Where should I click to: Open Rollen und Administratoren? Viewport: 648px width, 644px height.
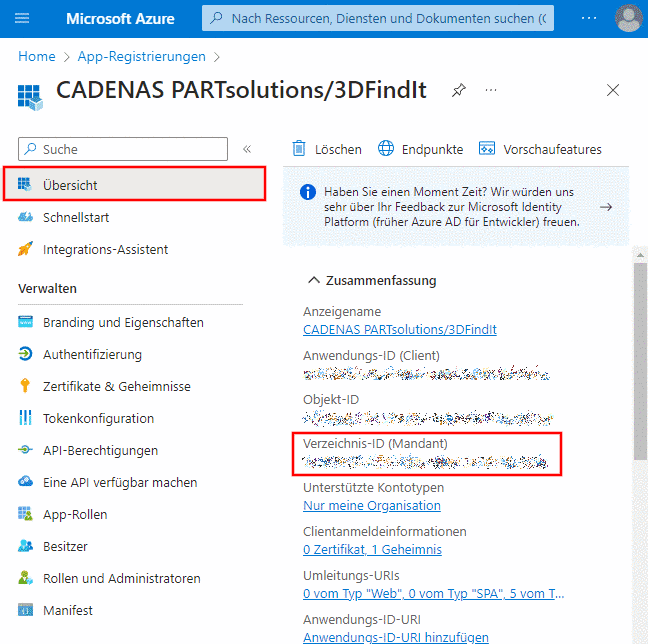[122, 578]
